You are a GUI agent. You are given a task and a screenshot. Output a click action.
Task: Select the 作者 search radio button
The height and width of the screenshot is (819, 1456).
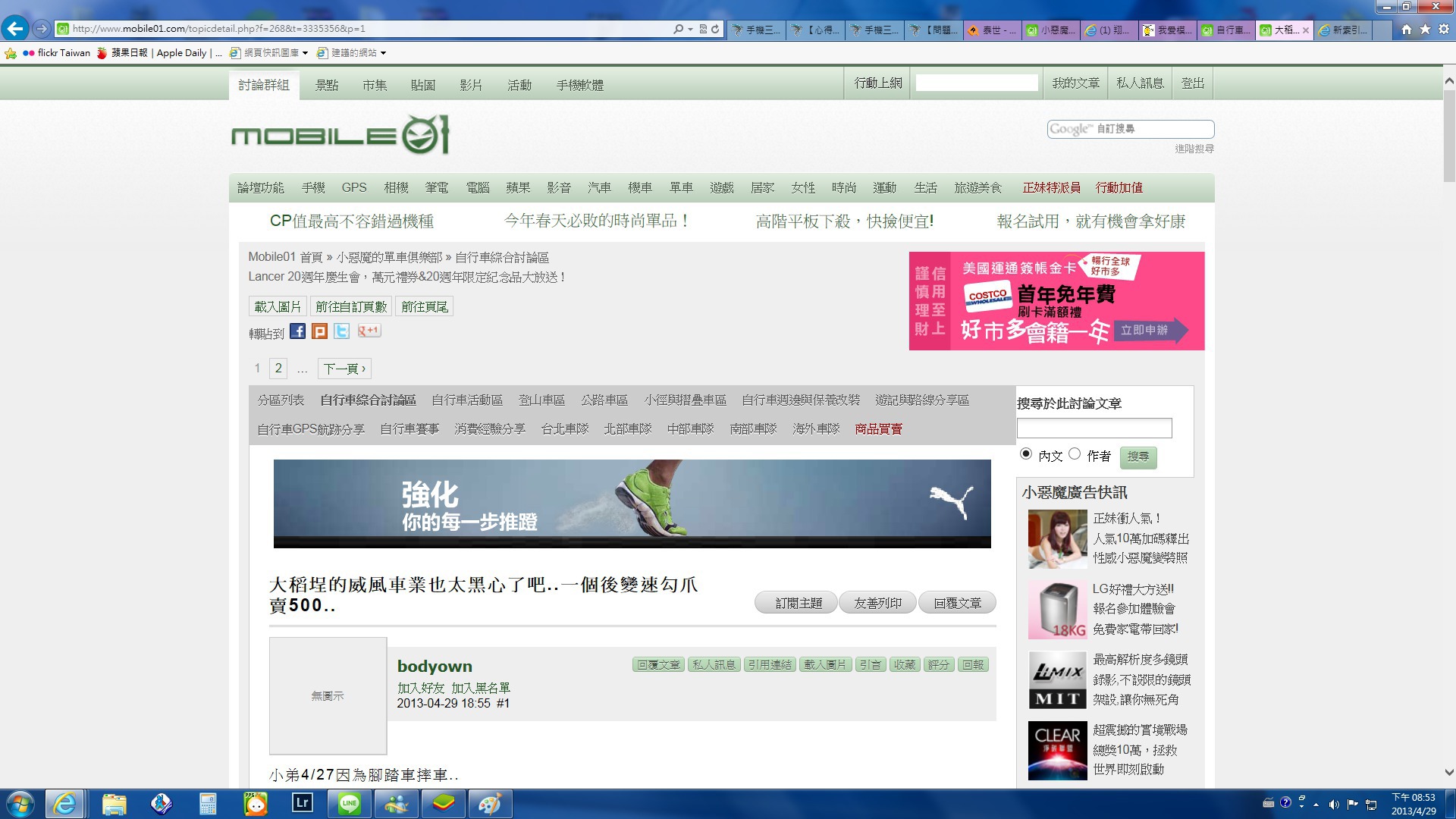click(x=1075, y=453)
